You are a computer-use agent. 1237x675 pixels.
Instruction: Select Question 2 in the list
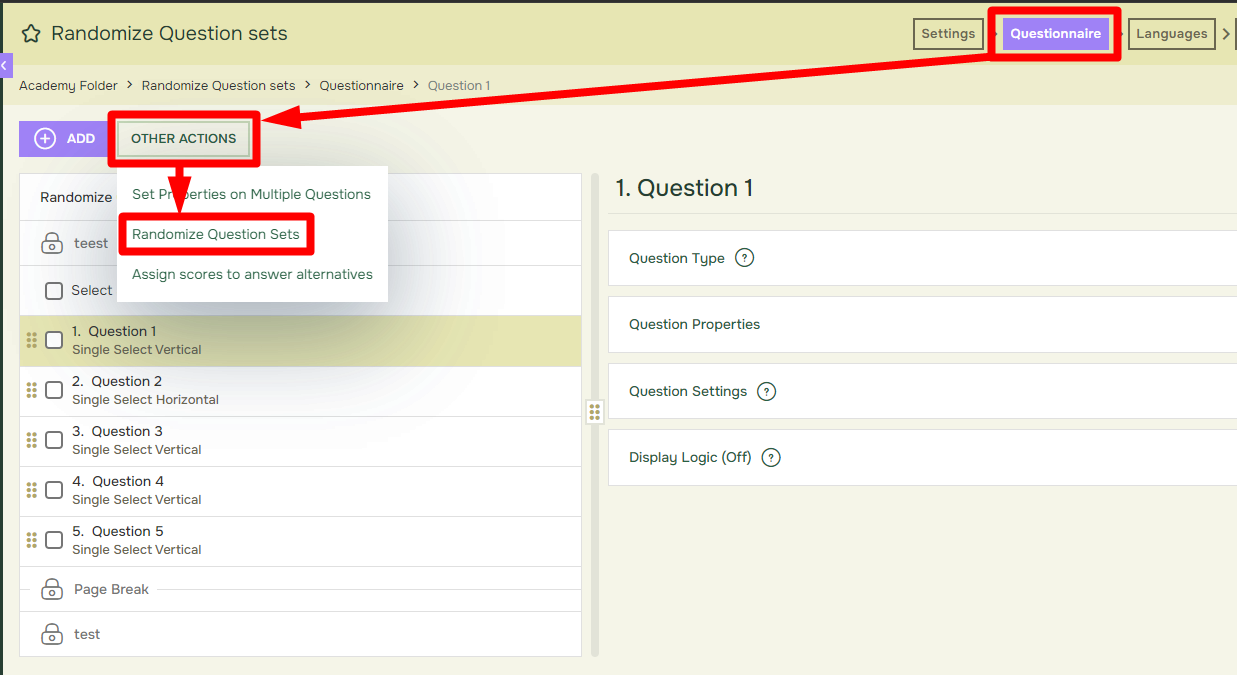tap(300, 391)
